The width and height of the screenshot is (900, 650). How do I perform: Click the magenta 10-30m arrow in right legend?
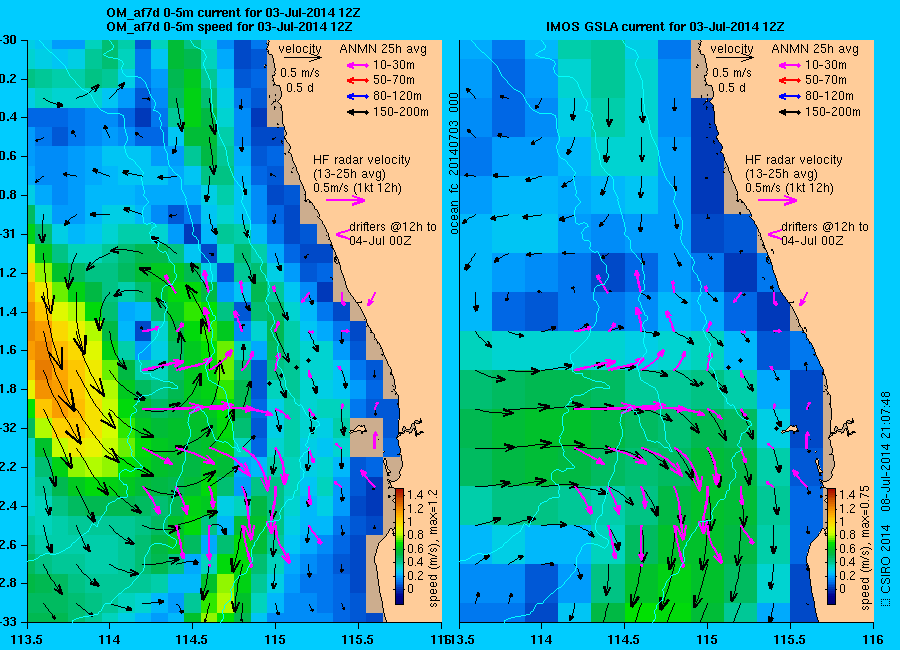[x=790, y=65]
